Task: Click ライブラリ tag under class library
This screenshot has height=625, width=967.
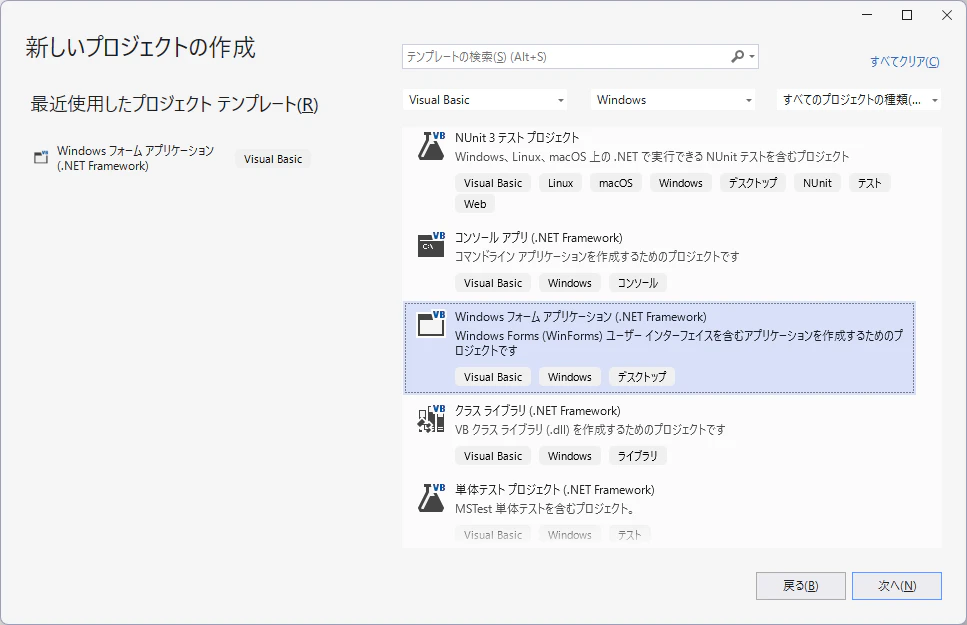Action: tap(638, 456)
